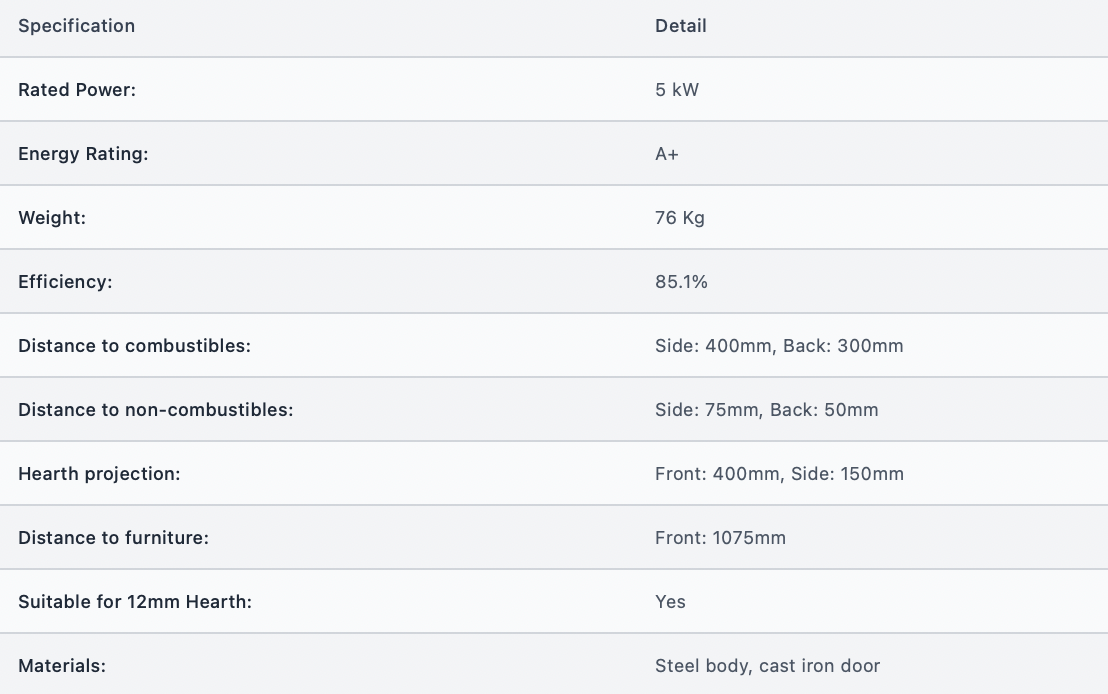The height and width of the screenshot is (694, 1108).
Task: Select the Energy Rating row label
Action: coord(83,154)
